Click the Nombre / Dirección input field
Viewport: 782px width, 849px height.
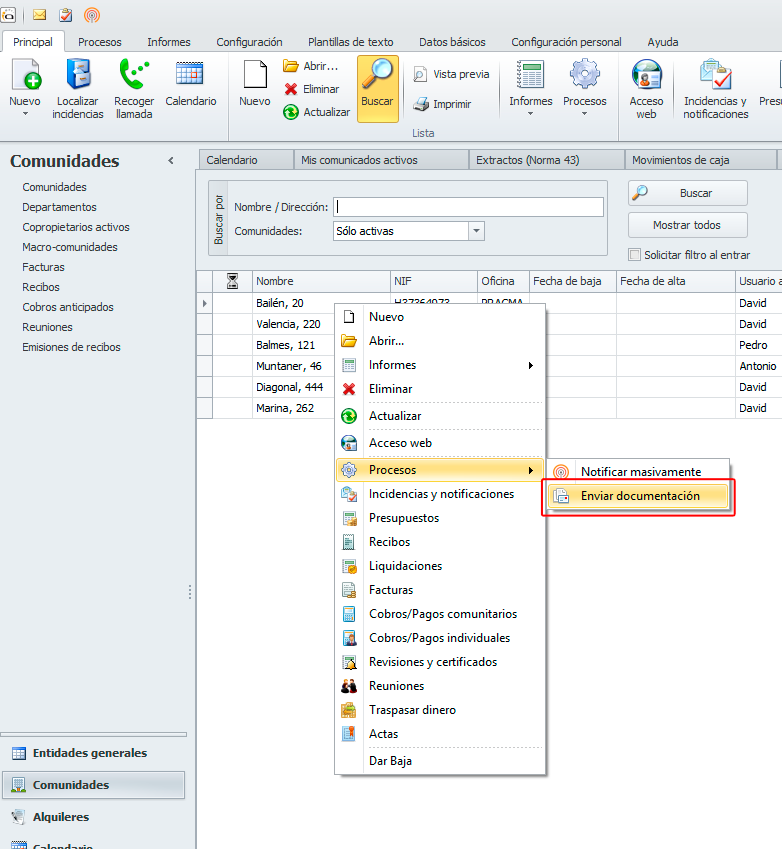(x=468, y=207)
